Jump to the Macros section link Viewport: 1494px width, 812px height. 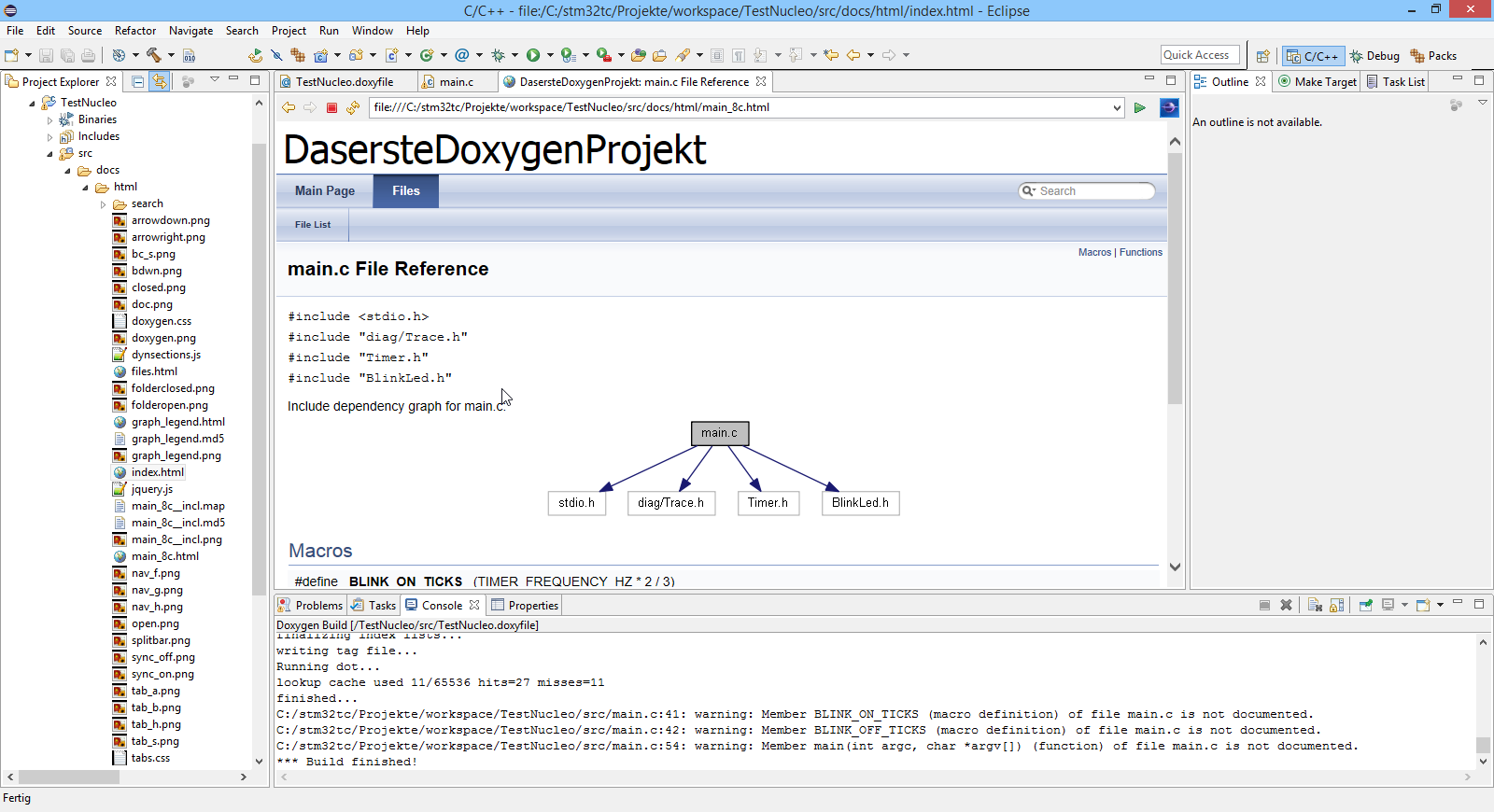(x=1094, y=252)
